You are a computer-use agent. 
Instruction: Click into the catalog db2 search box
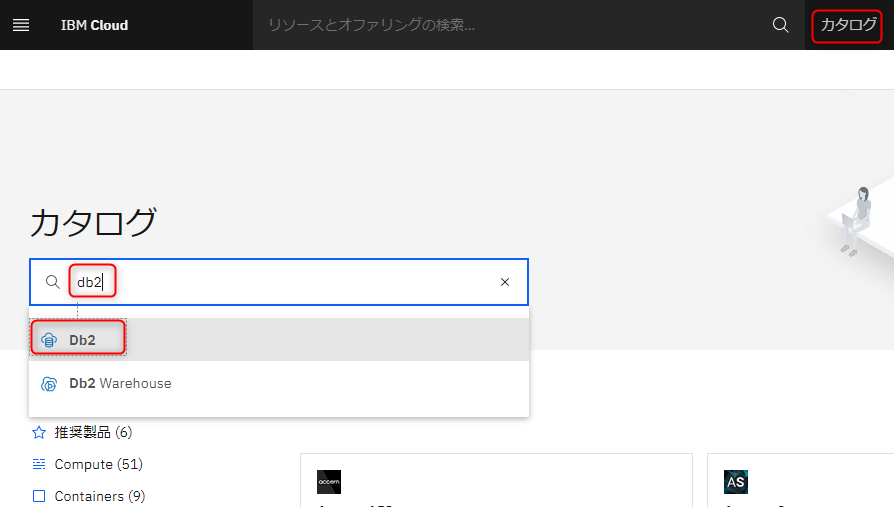pyautogui.click(x=279, y=282)
